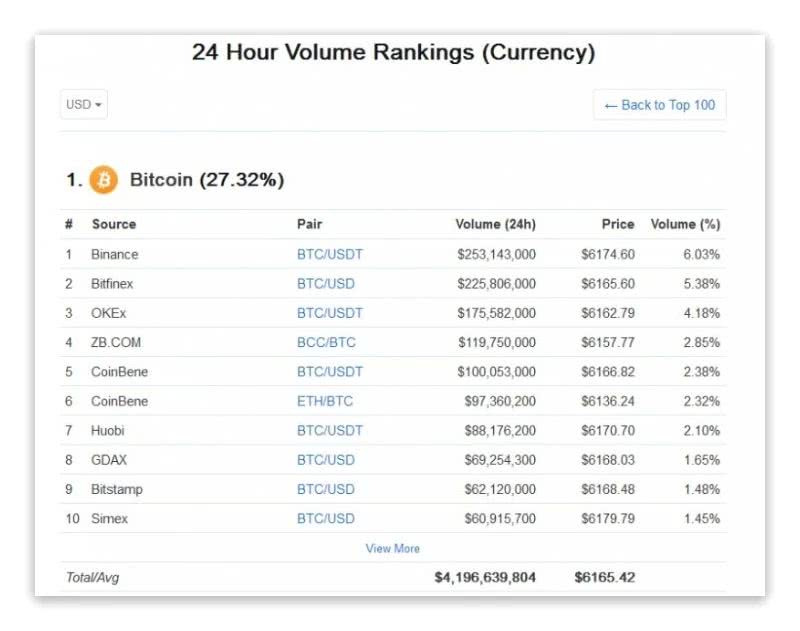Select the OKEx source name

(x=108, y=313)
